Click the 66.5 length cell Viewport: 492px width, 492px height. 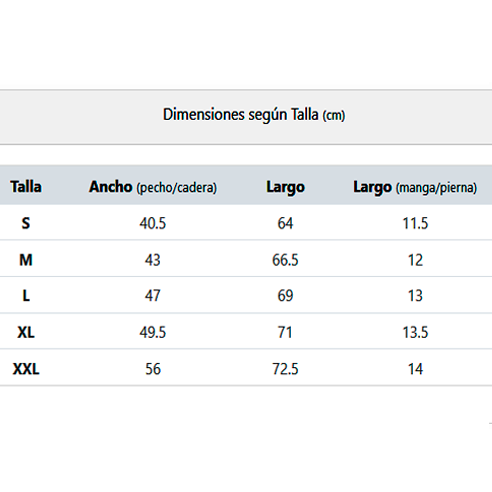point(285,260)
